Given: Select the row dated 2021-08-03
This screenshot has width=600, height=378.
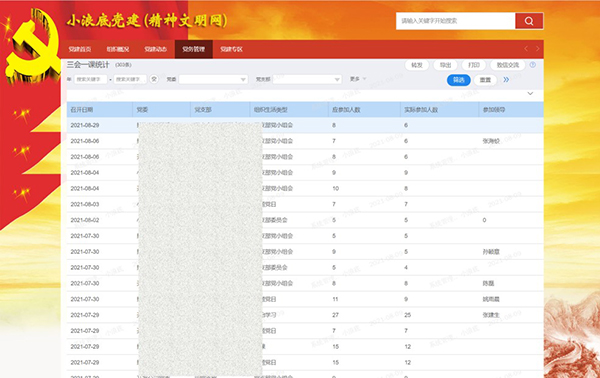Looking at the screenshot, I should click(x=305, y=204).
